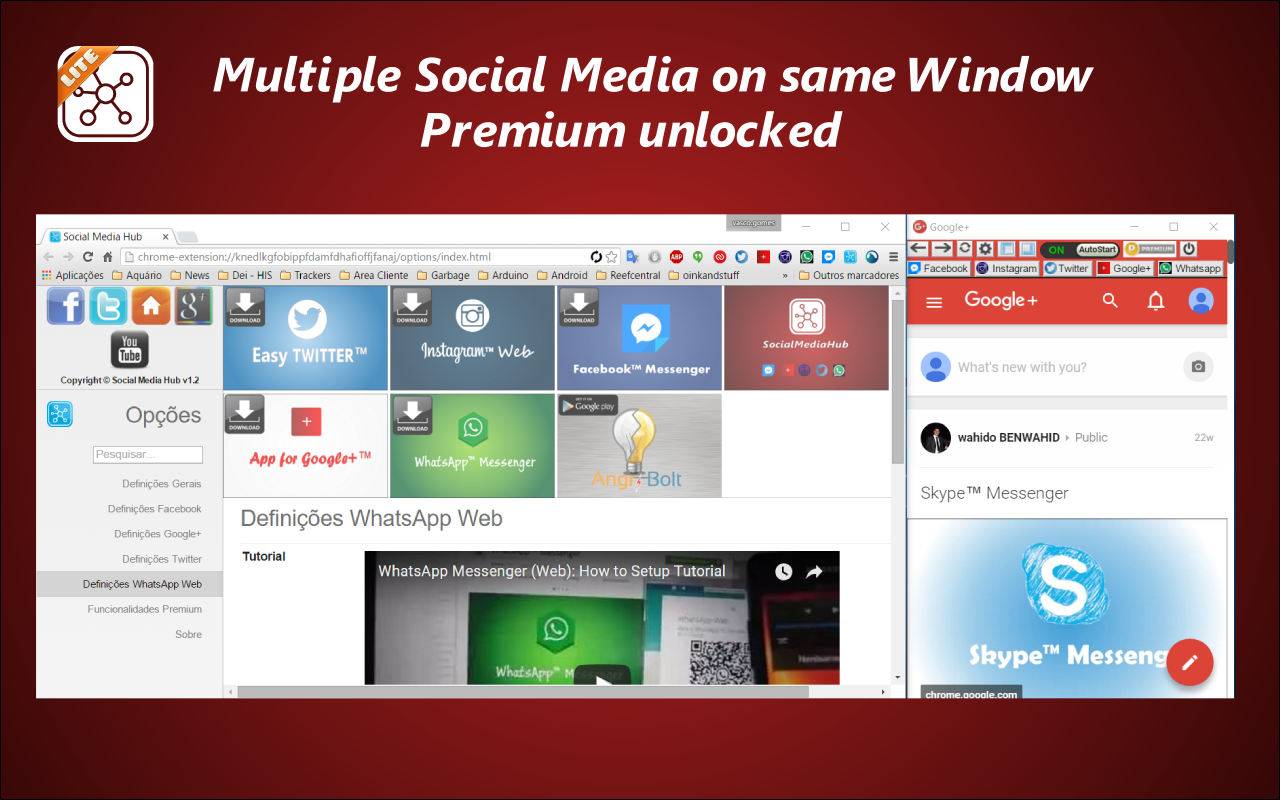Screen dimensions: 1280x800
Task: Click the Google+ search magnifier icon
Action: (1110, 300)
